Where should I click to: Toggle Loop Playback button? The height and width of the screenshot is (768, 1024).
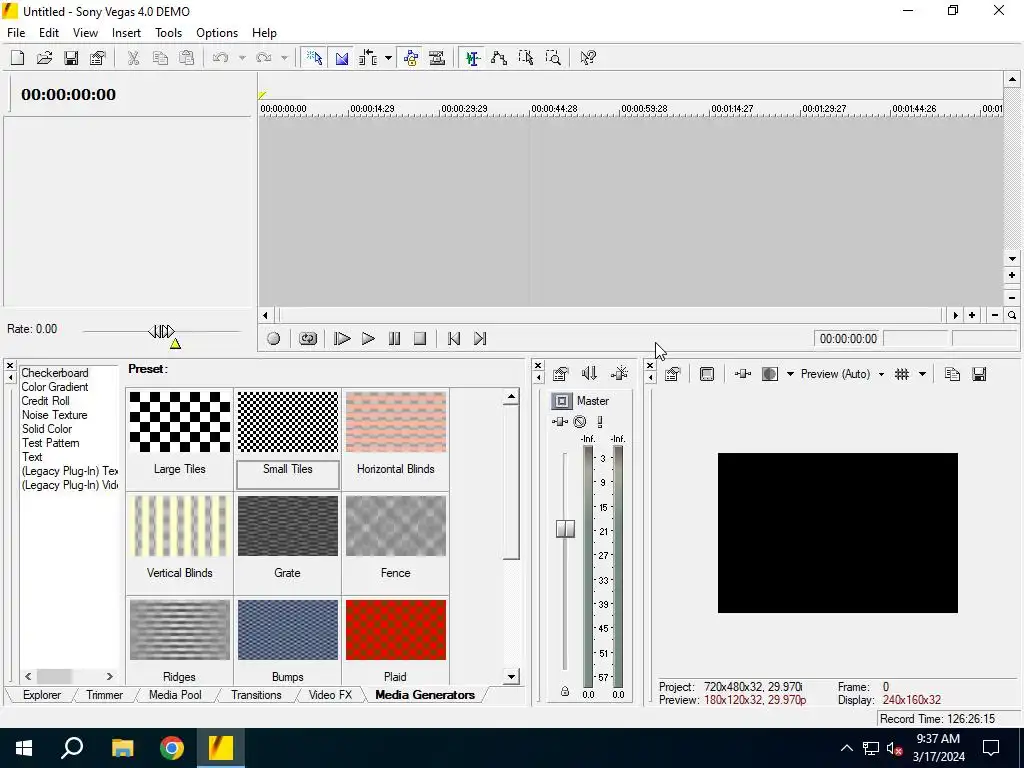(308, 338)
